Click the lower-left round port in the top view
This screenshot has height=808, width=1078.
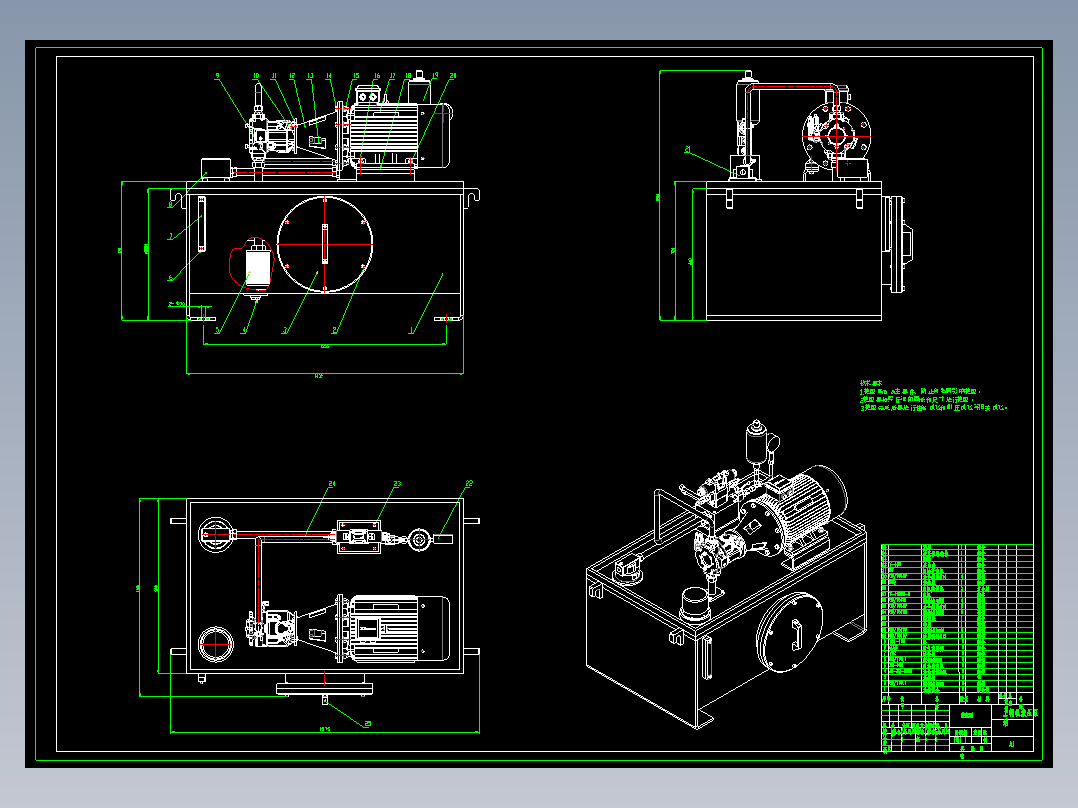(216, 644)
